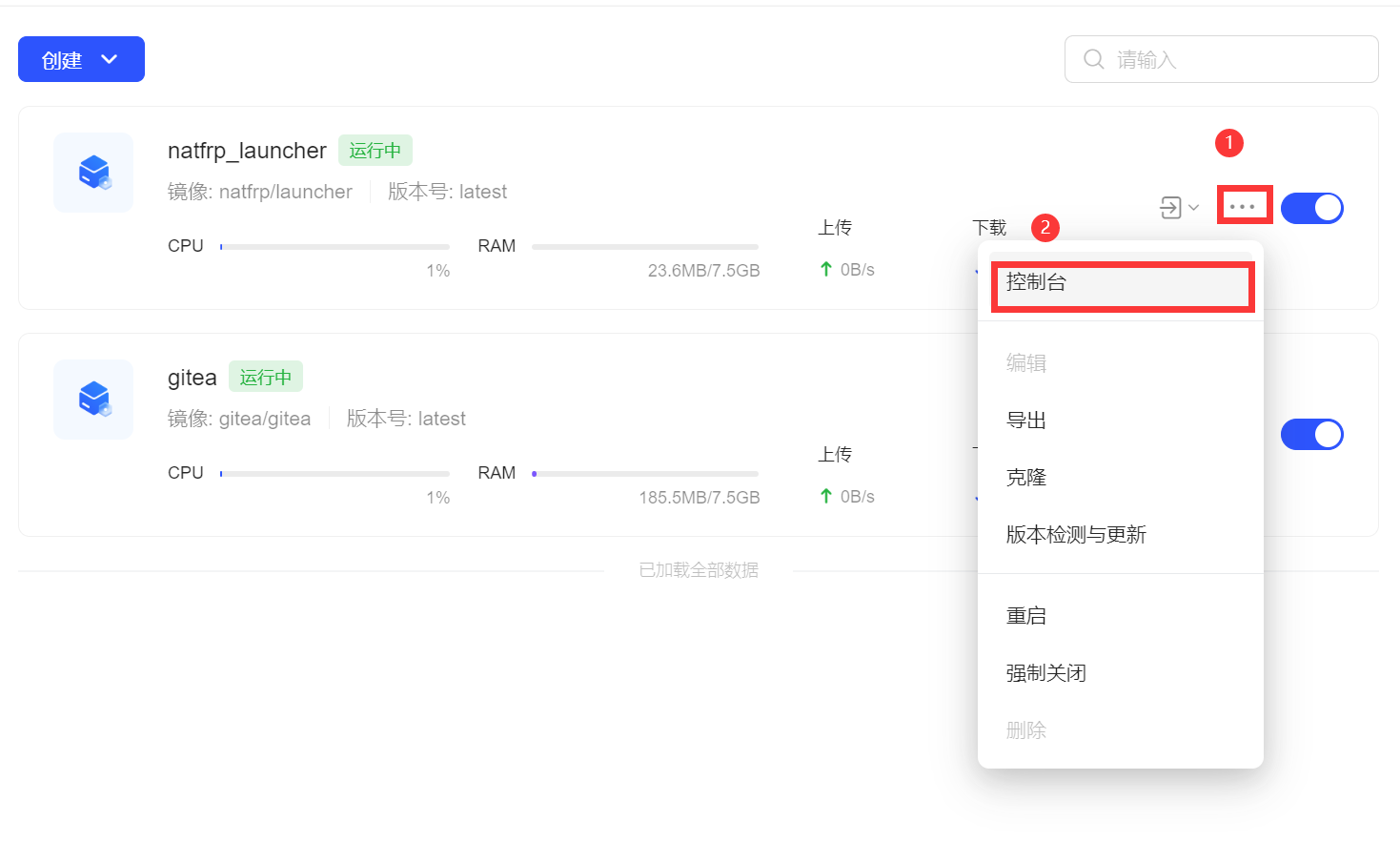Click the 请输入 search field
The width and height of the screenshot is (1400, 862).
pyautogui.click(x=1221, y=59)
